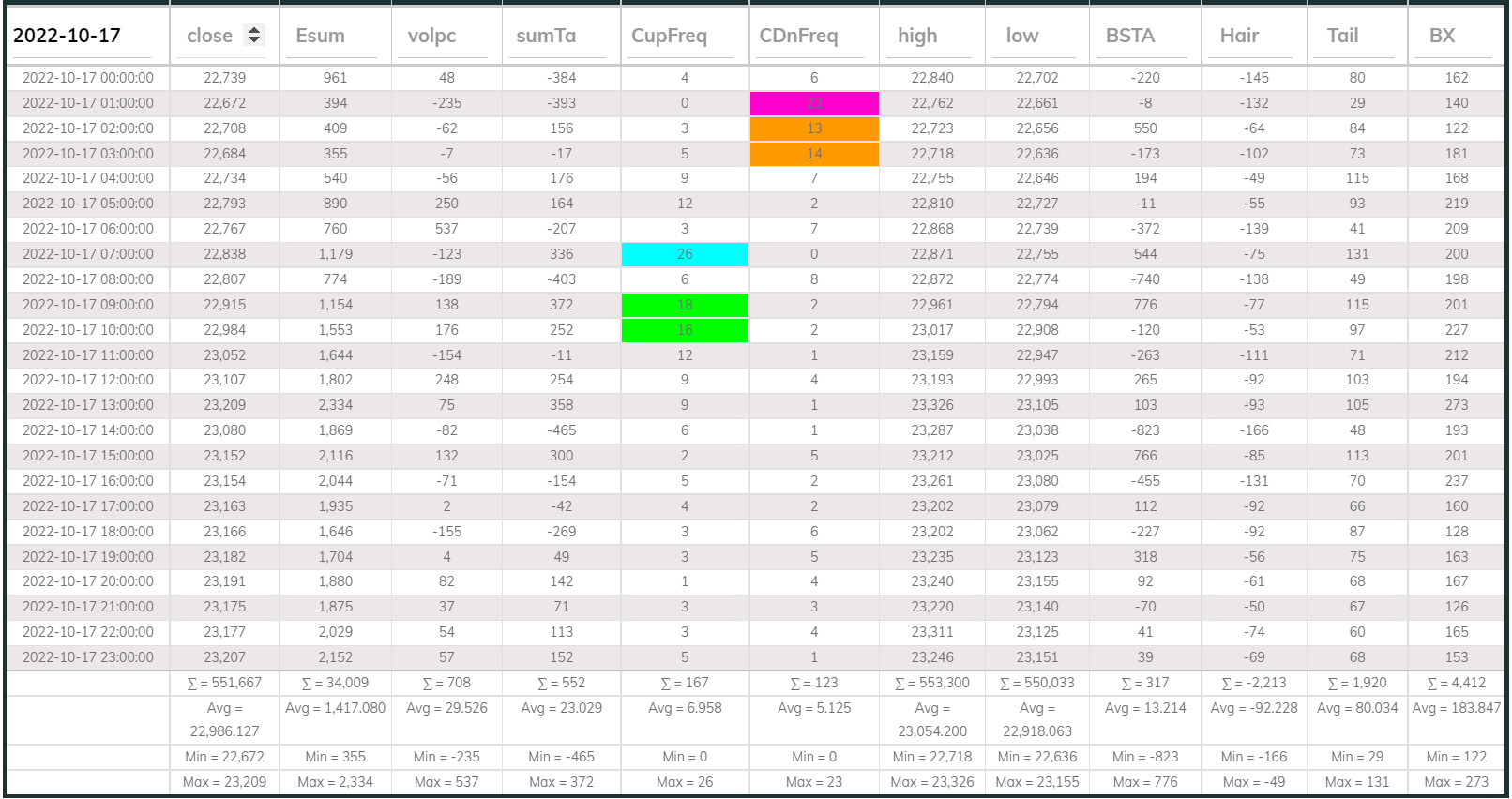Click the close sum footer ∑ = 551,667
The image size is (1512, 799).
(225, 683)
